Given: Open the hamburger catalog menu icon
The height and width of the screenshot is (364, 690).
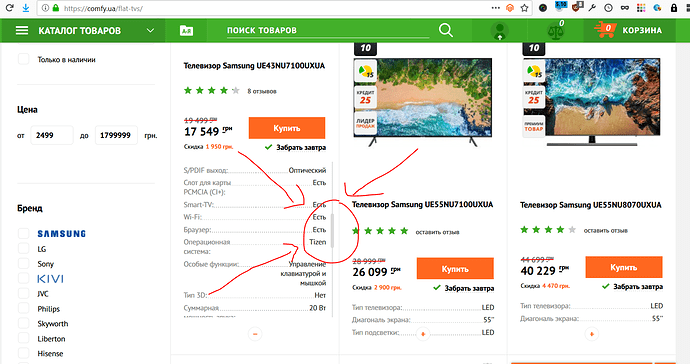Looking at the screenshot, I should click(x=22, y=30).
